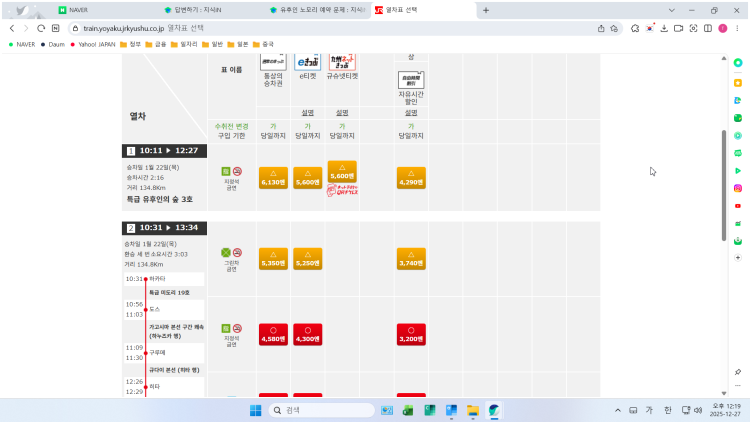Select the 6,130엔 fare for train 1
Image resolution: width=750 pixels, height=422 pixels.
273,178
